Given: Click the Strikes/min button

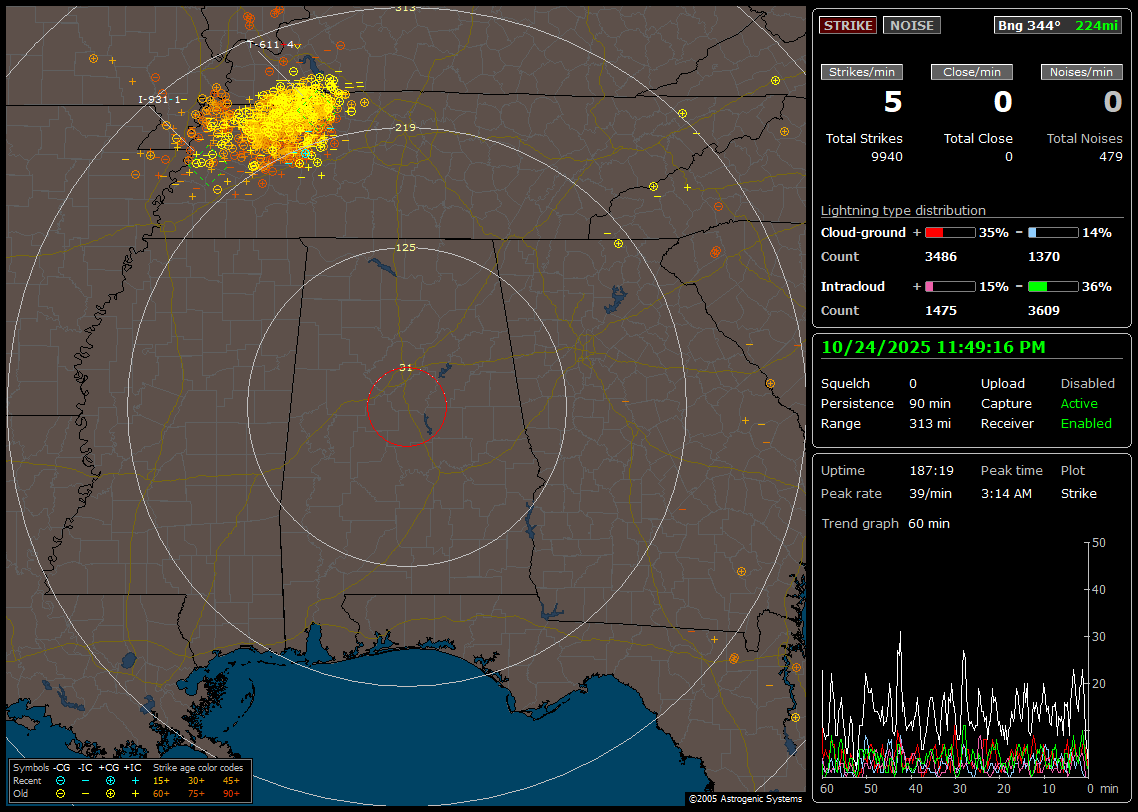Looking at the screenshot, I should coord(862,72).
